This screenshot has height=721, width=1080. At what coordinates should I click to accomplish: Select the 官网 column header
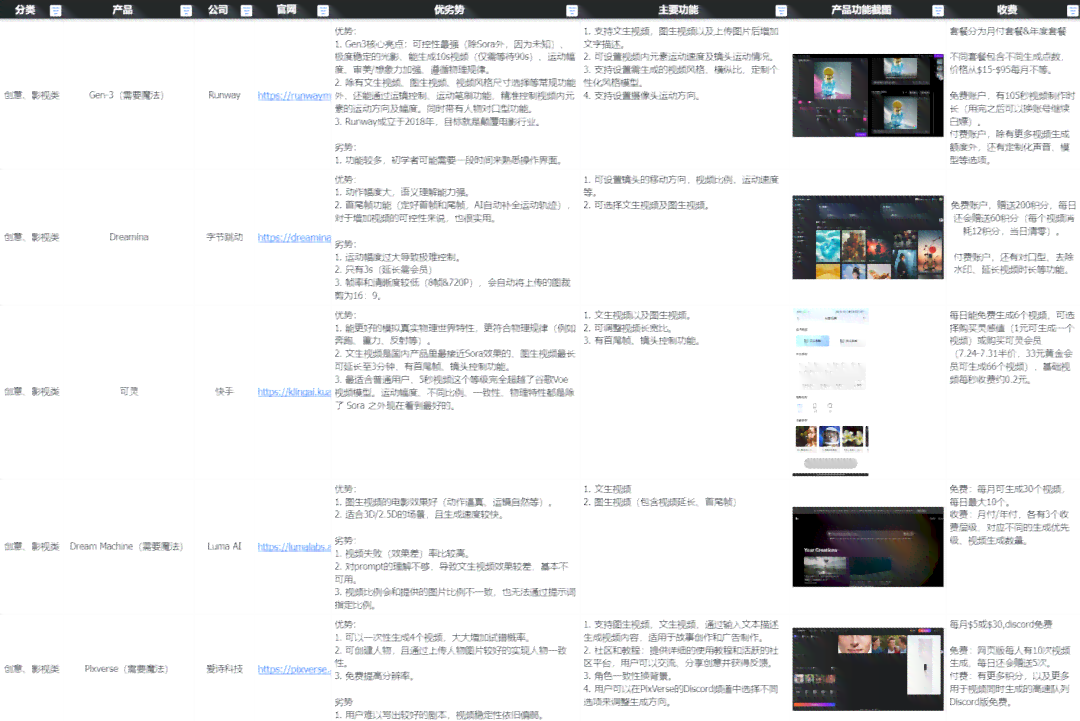coord(287,10)
